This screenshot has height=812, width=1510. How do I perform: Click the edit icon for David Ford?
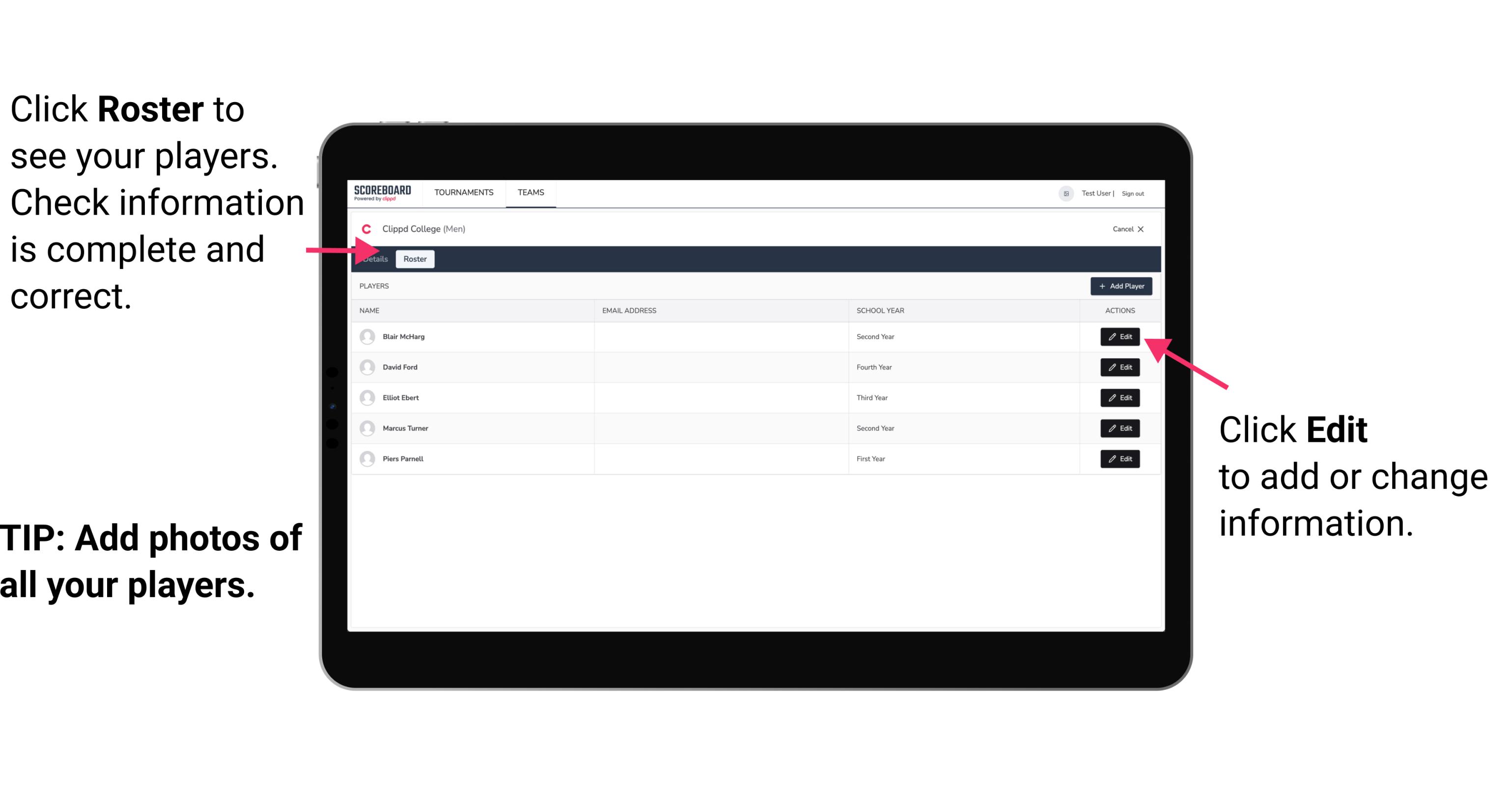coord(1119,367)
